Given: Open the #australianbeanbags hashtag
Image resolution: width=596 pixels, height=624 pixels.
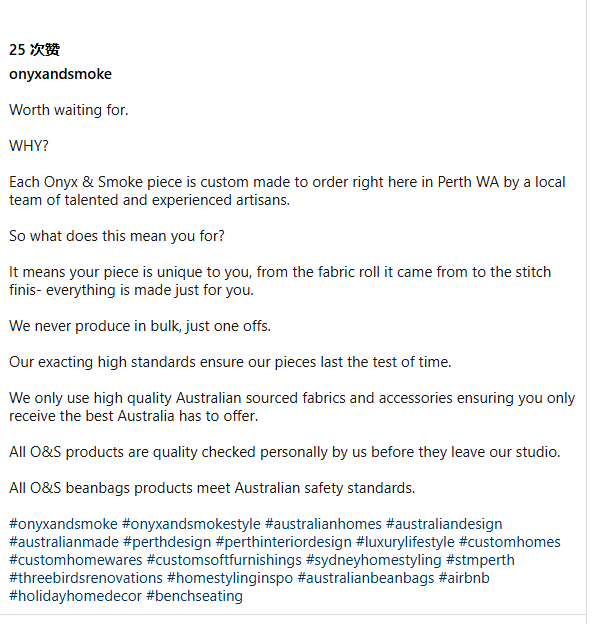Looking at the screenshot, I should click(x=366, y=578).
